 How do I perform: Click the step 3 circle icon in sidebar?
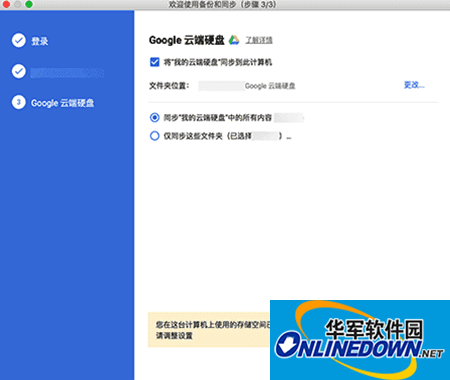(19, 102)
